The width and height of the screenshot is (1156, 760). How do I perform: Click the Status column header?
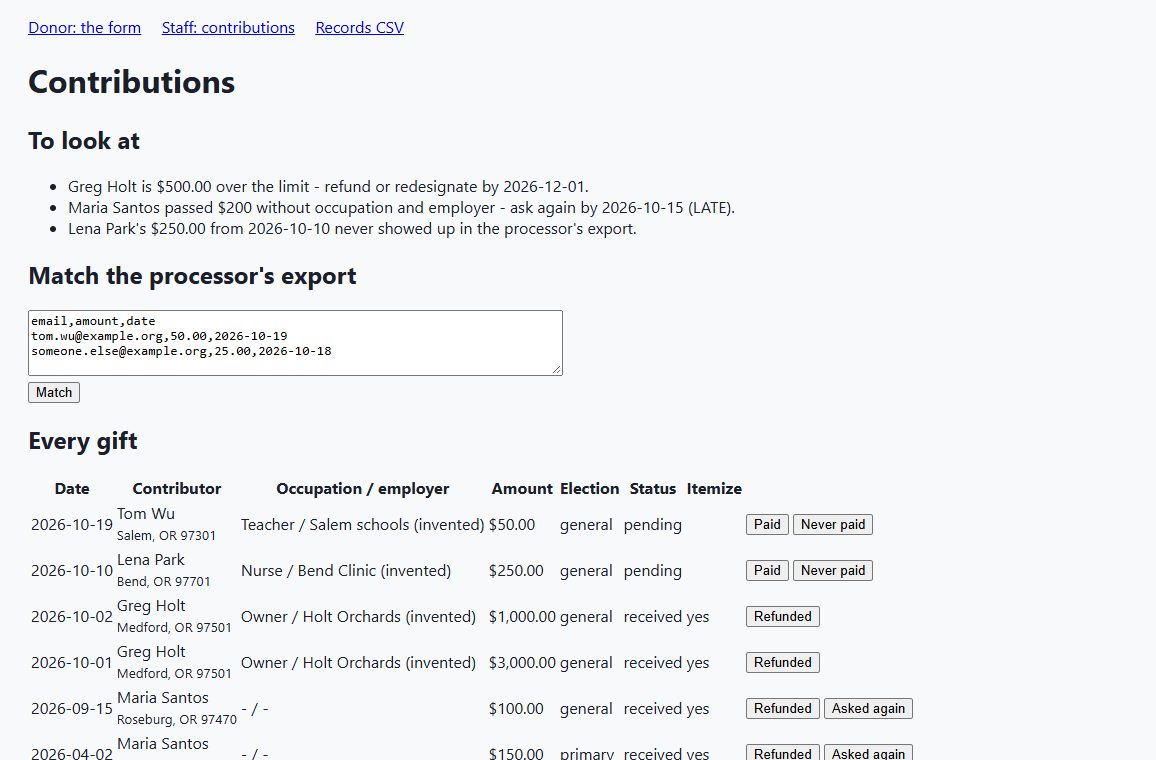click(x=652, y=489)
